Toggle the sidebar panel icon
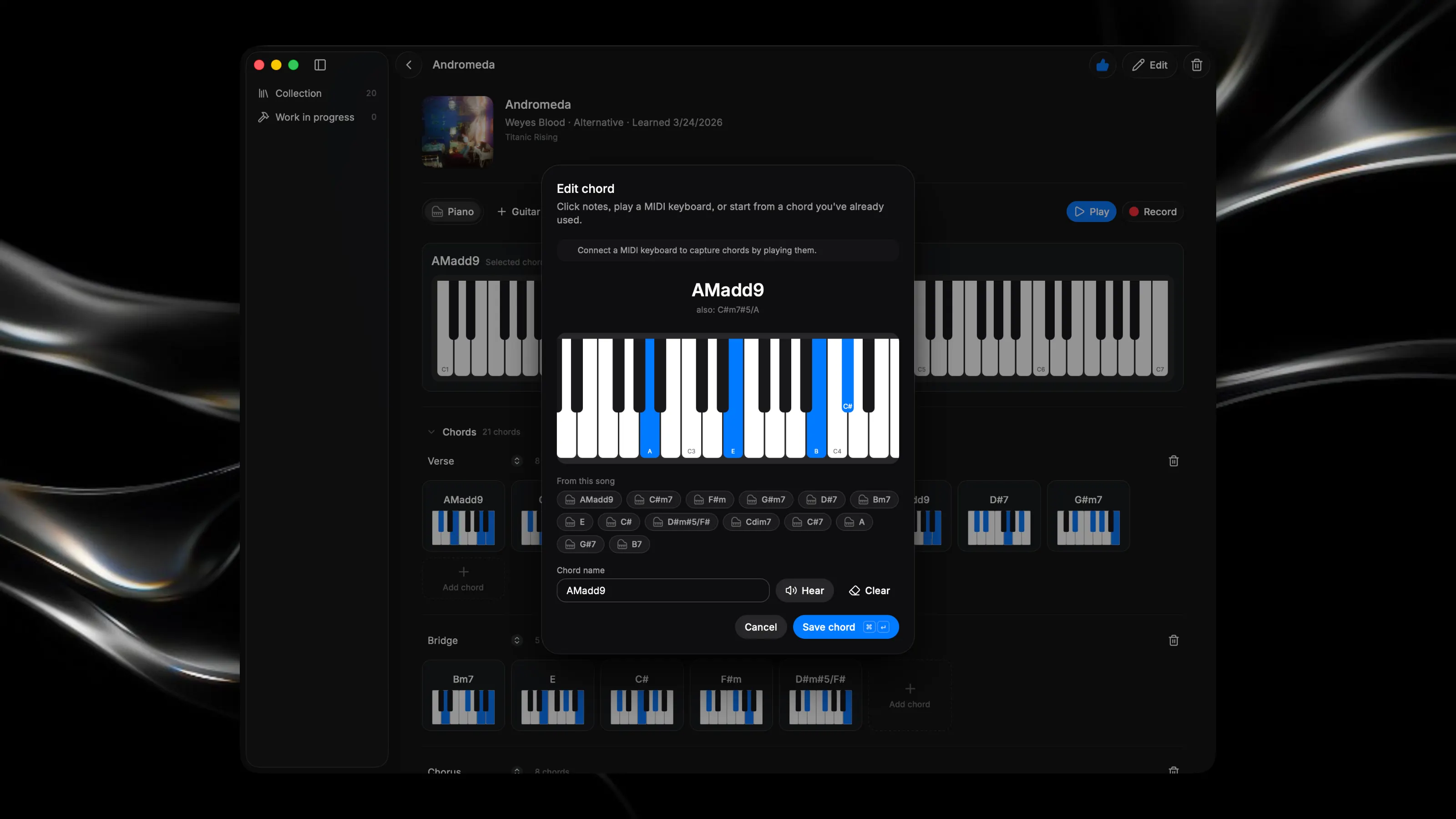 (x=320, y=65)
